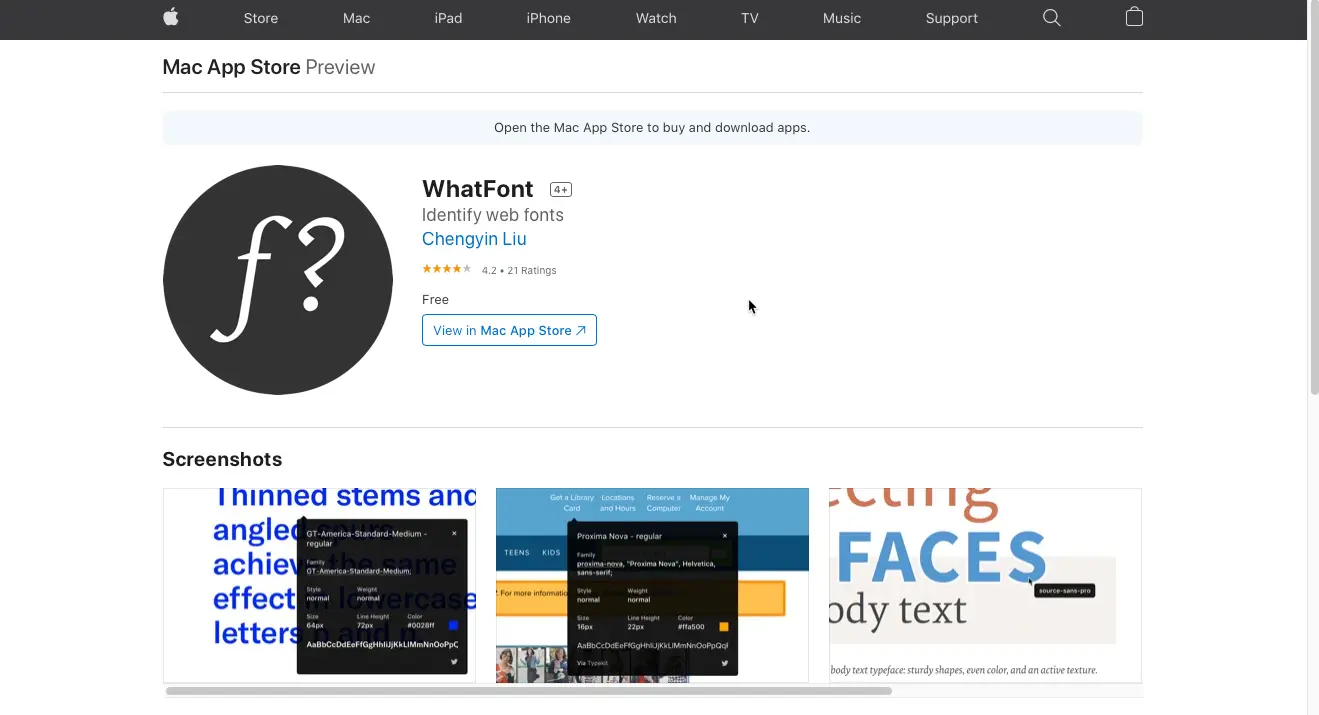
Task: Click the external link arrow in the Store button
Action: (x=581, y=330)
